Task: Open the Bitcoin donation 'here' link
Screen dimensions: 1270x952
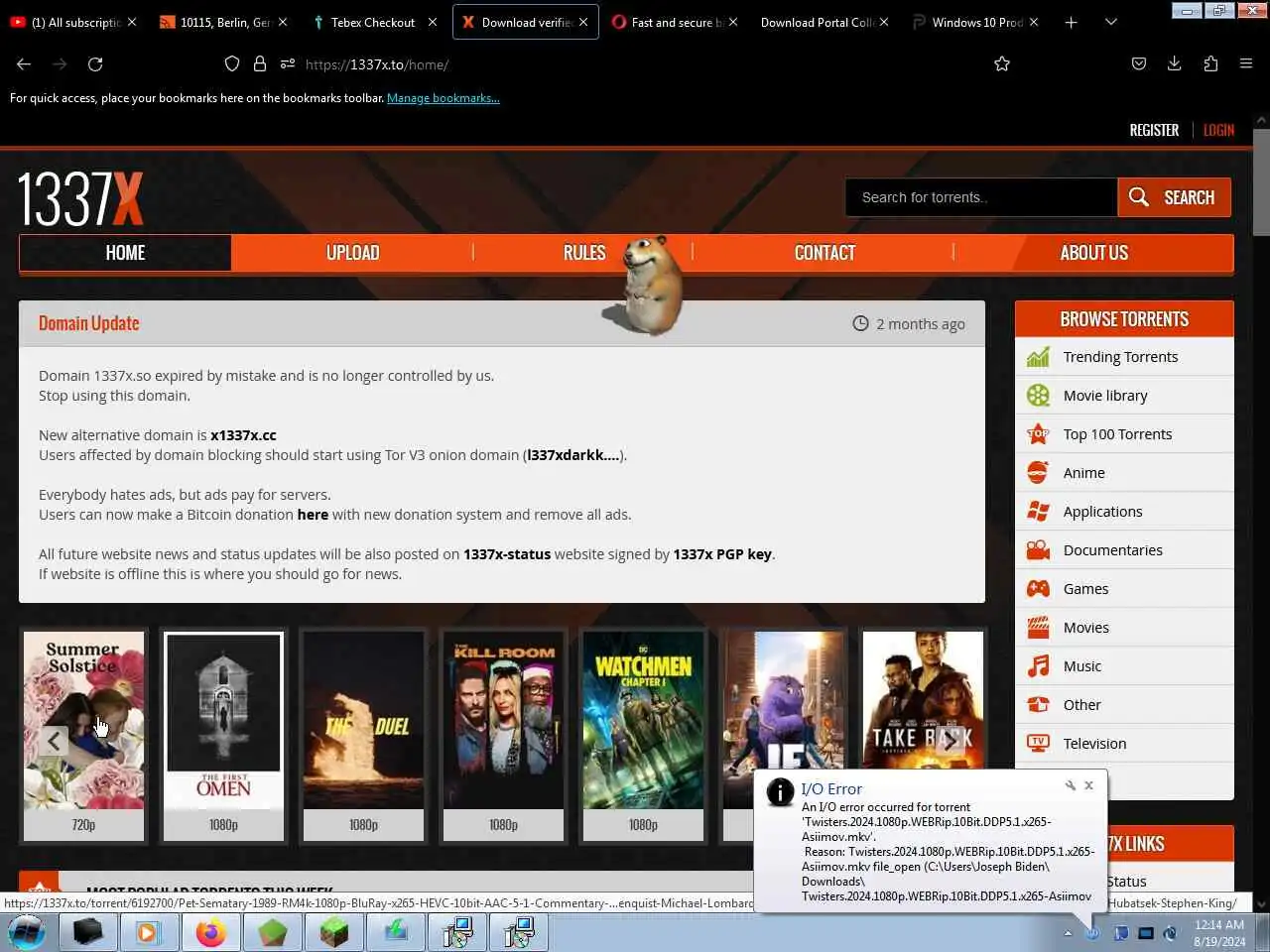Action: (313, 515)
